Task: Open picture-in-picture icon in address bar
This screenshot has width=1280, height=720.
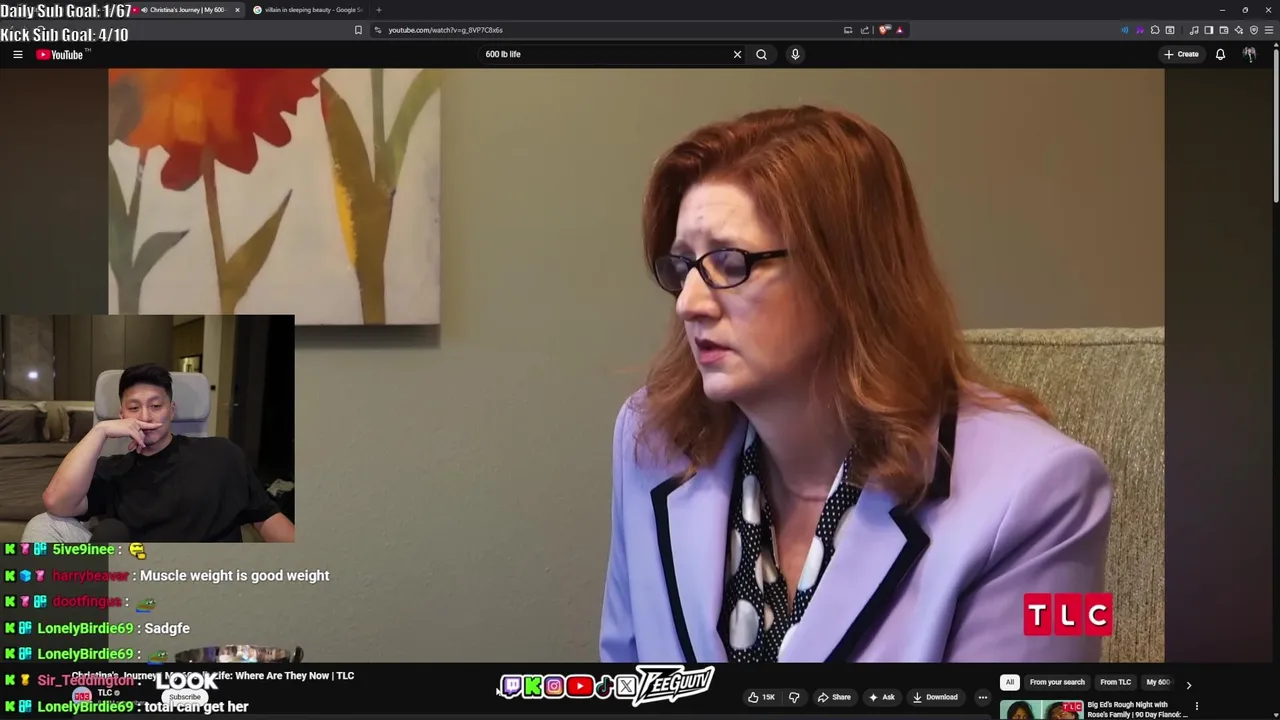Action: click(848, 30)
